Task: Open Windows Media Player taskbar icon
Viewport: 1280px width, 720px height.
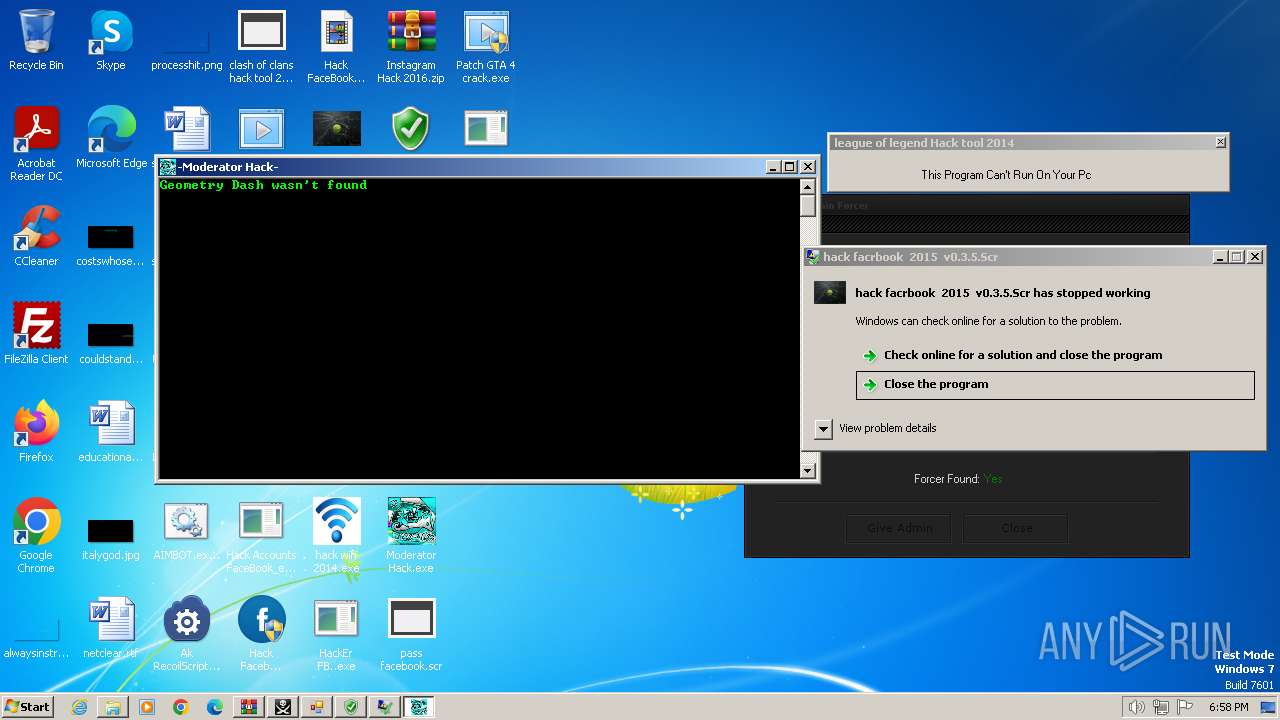Action: [x=147, y=707]
